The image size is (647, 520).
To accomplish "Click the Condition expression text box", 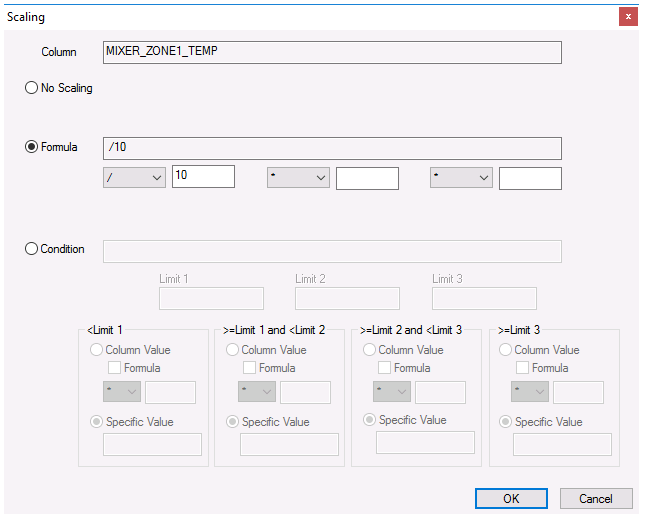I will 332,251.
